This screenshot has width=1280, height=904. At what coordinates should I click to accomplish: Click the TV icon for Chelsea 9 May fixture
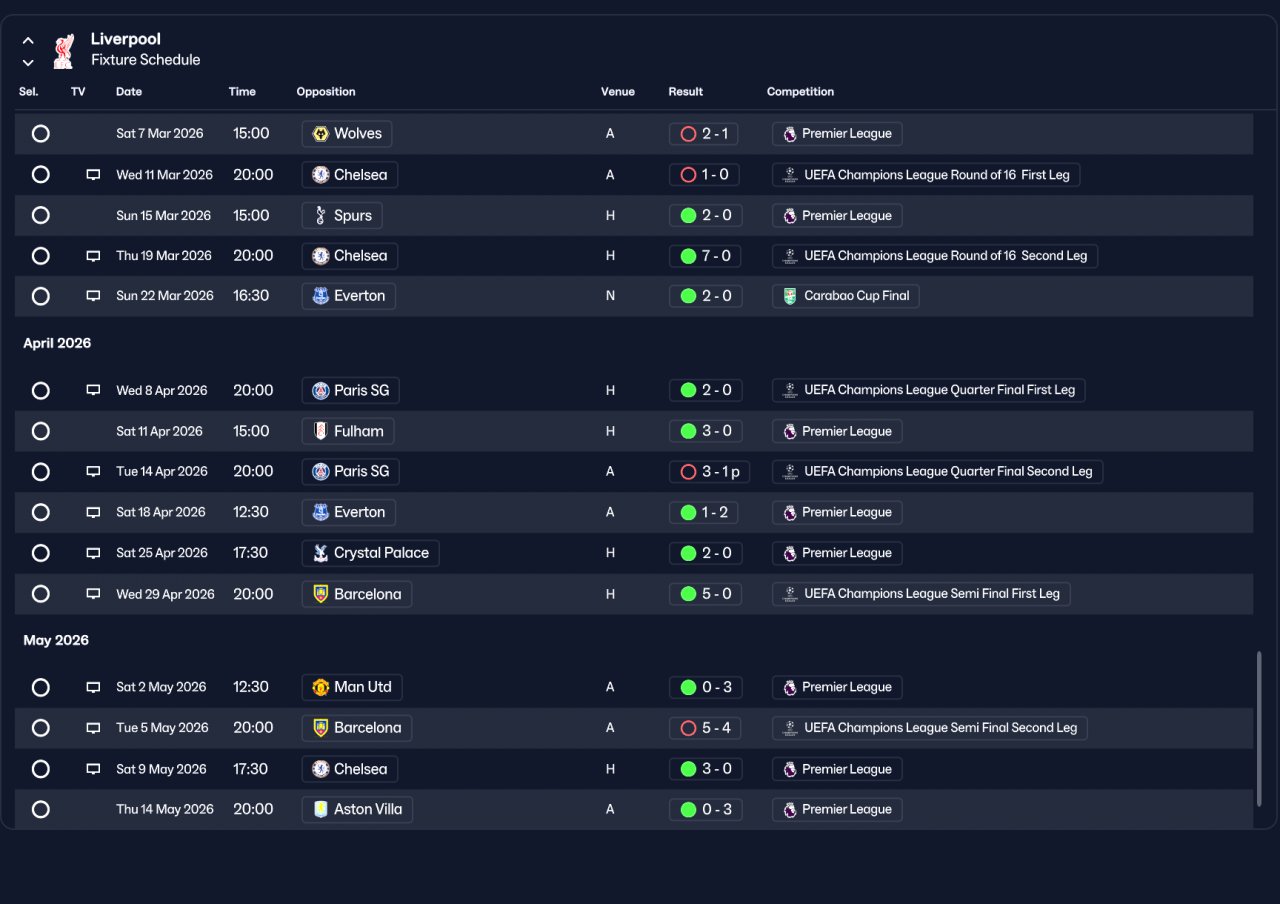coord(93,769)
